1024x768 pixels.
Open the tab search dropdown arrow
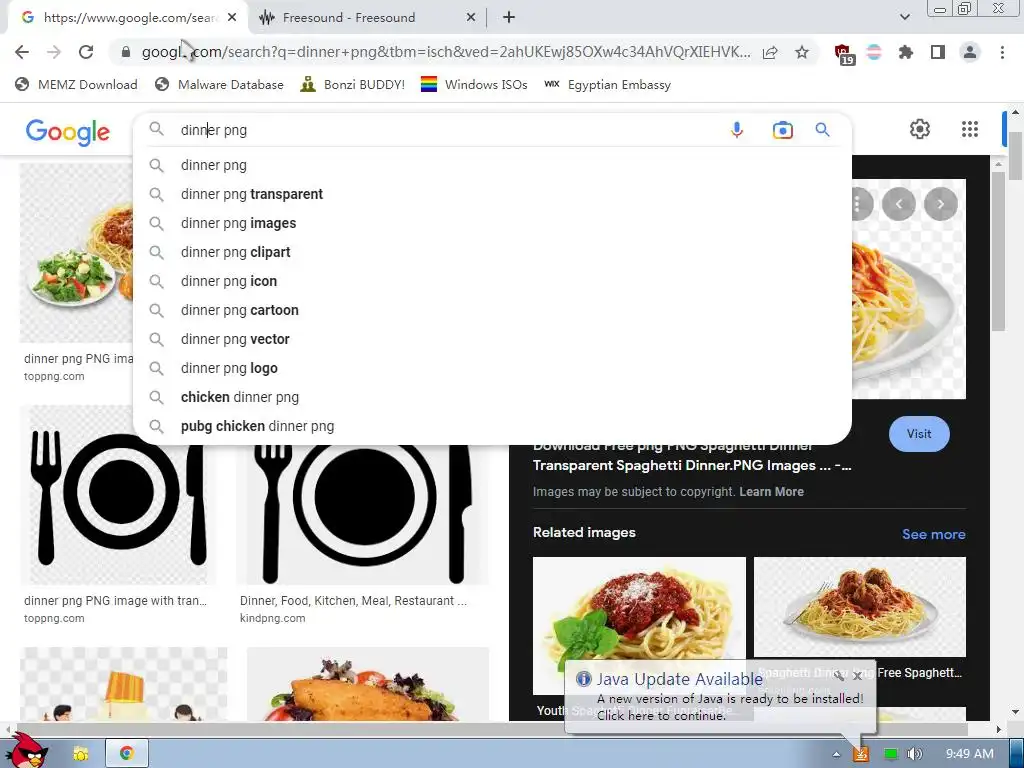click(x=904, y=17)
